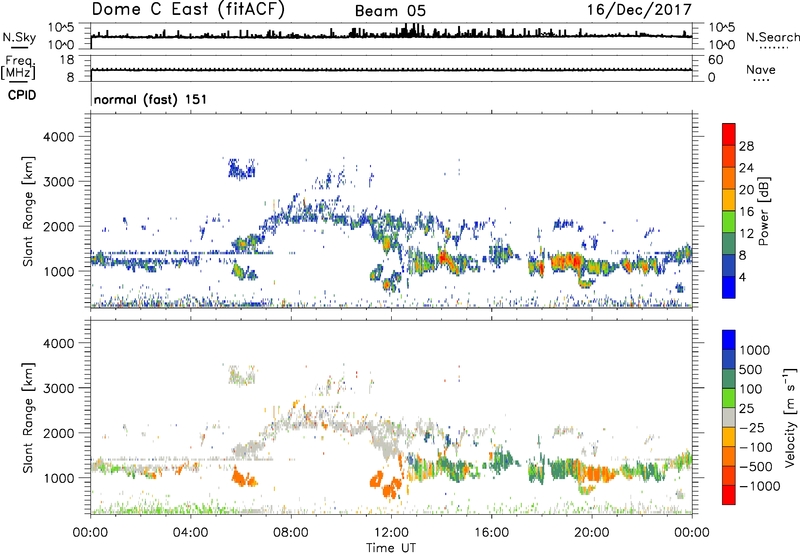Click the Velocity colorbar label "-25"
The height and width of the screenshot is (554, 800).
(x=752, y=428)
